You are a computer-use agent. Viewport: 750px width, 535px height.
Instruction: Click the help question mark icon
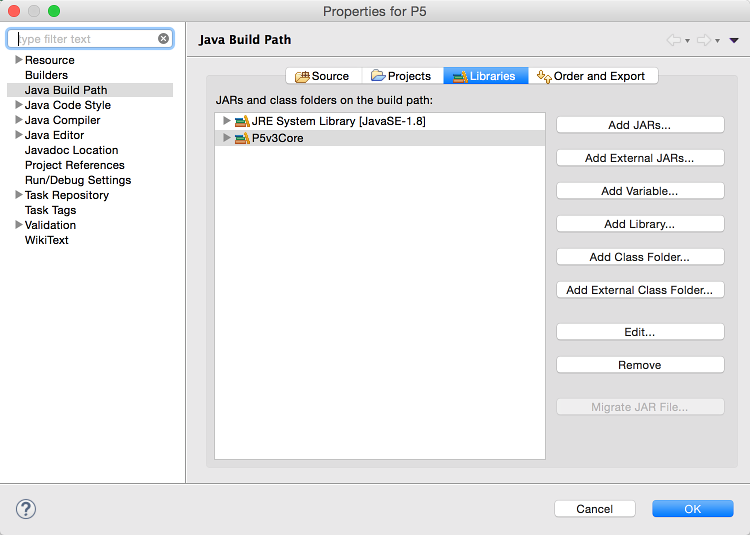26,509
